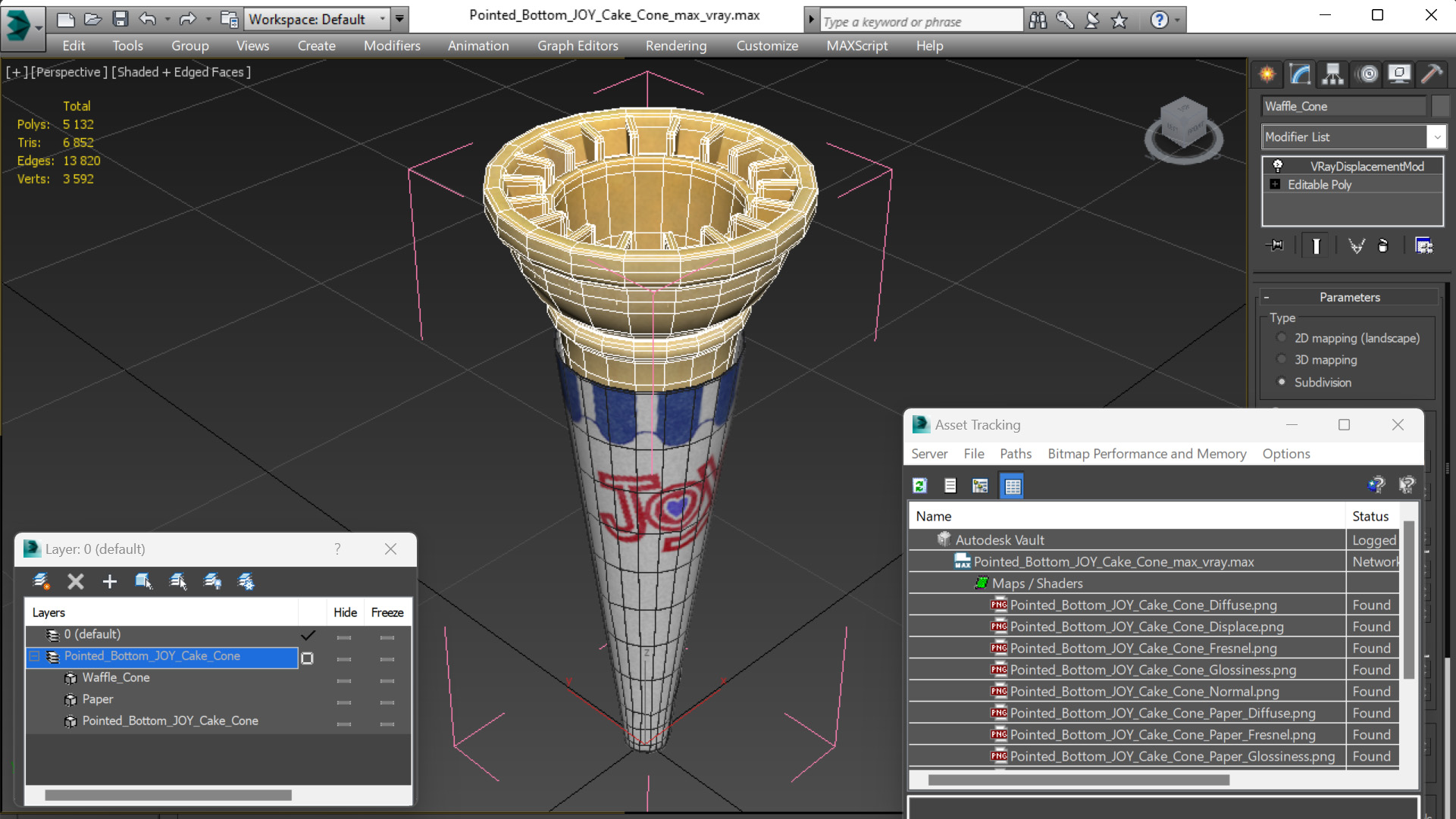
Task: Click the favorites star icon
Action: 1119,20
